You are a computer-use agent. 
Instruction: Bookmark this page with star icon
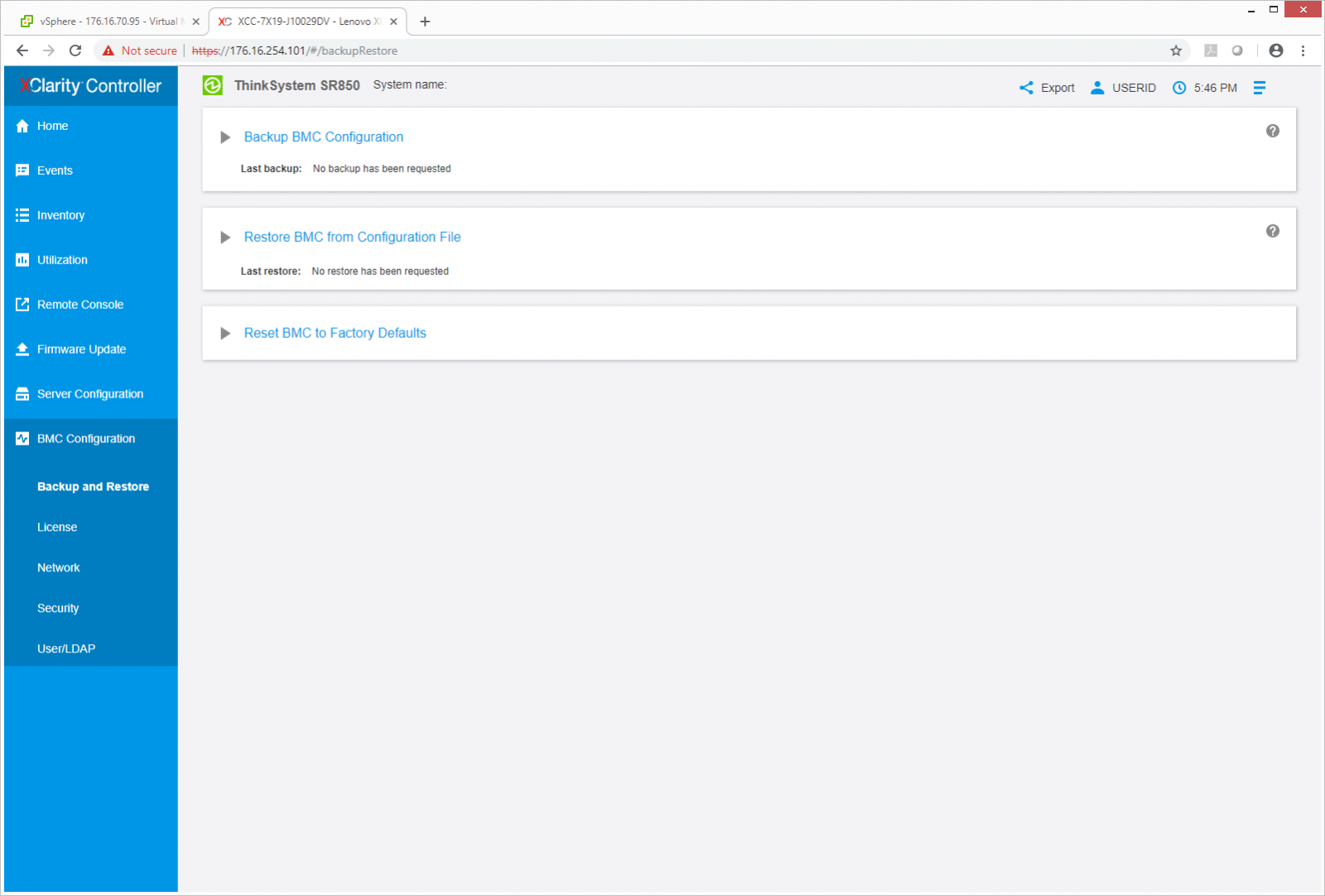click(x=1175, y=51)
